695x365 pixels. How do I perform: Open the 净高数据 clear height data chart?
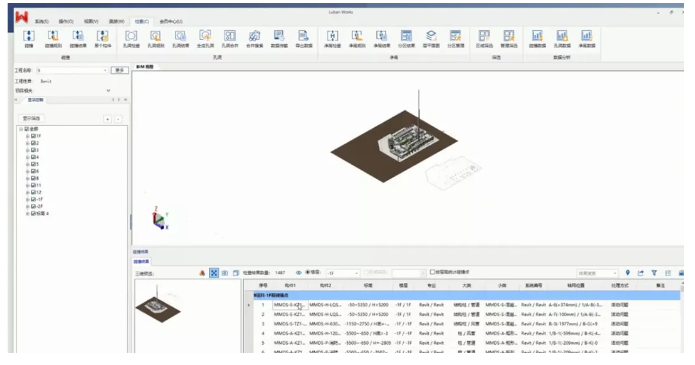587,39
